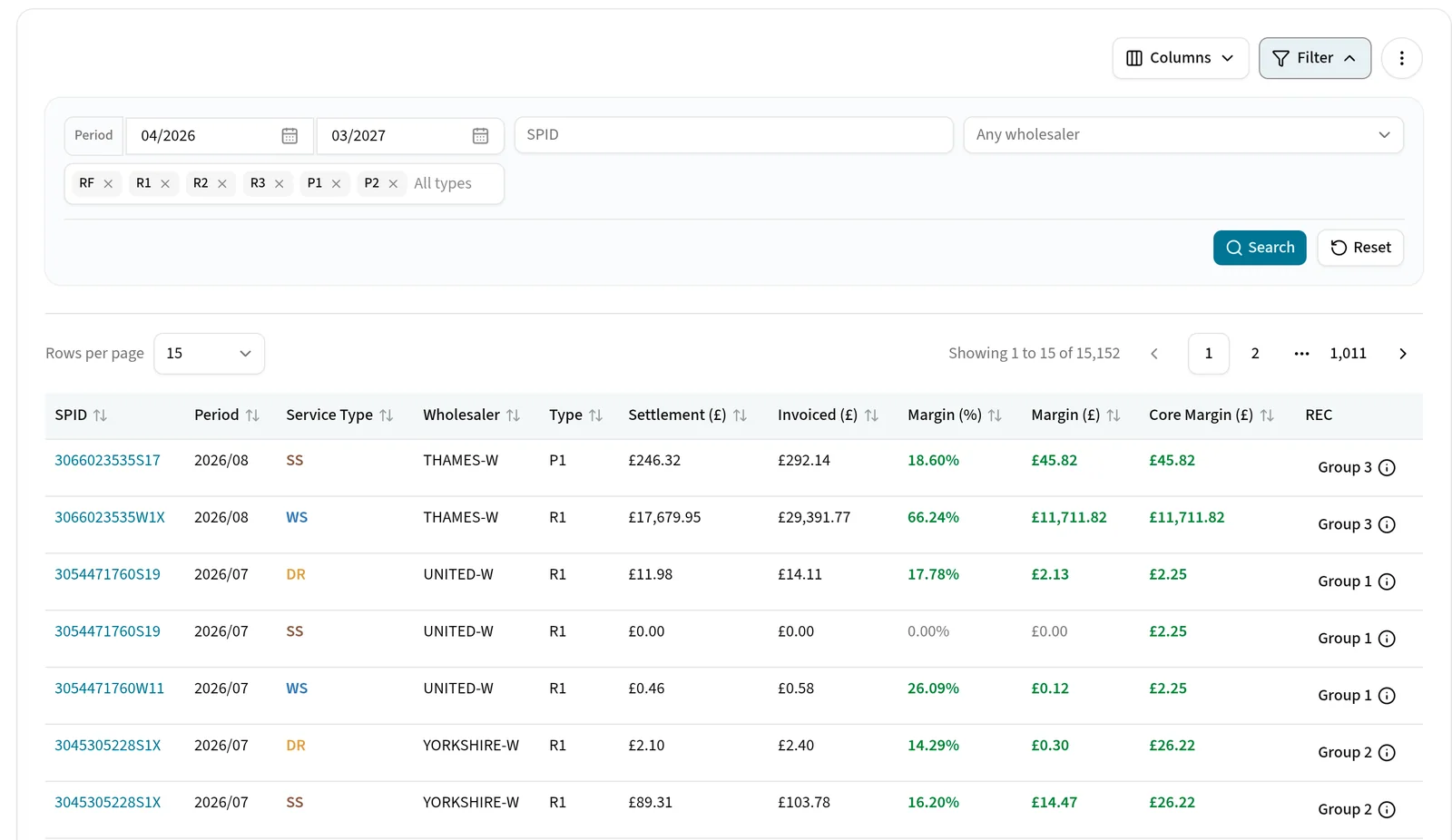Image resolution: width=1452 pixels, height=840 pixels.
Task: Sort by Type column
Action: 595,415
